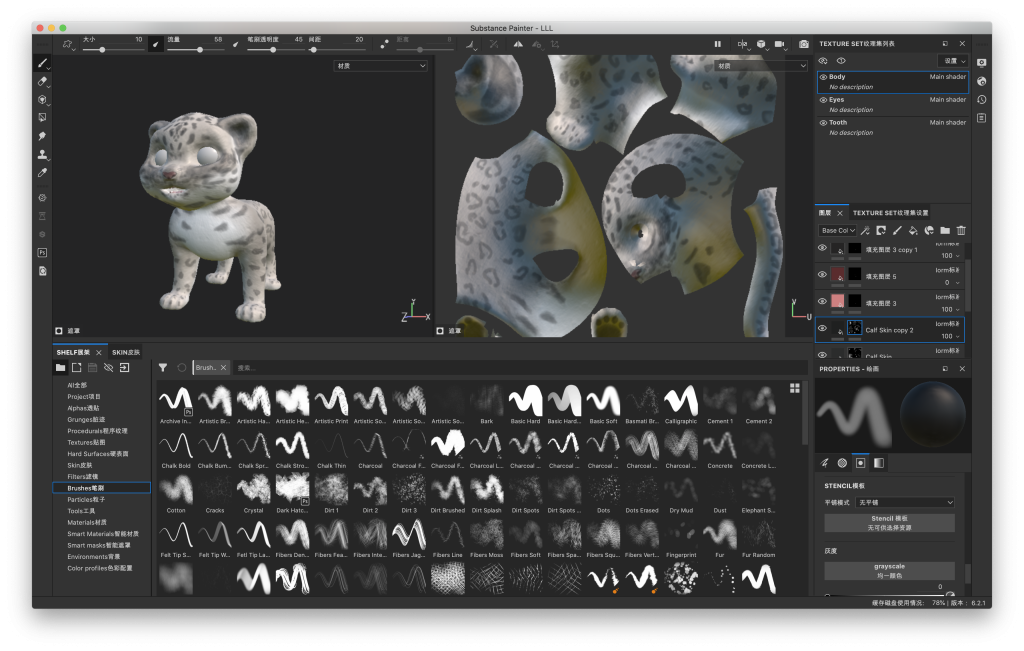Open the 3D cube view mode menu
1024x651 pixels.
(x=761, y=44)
